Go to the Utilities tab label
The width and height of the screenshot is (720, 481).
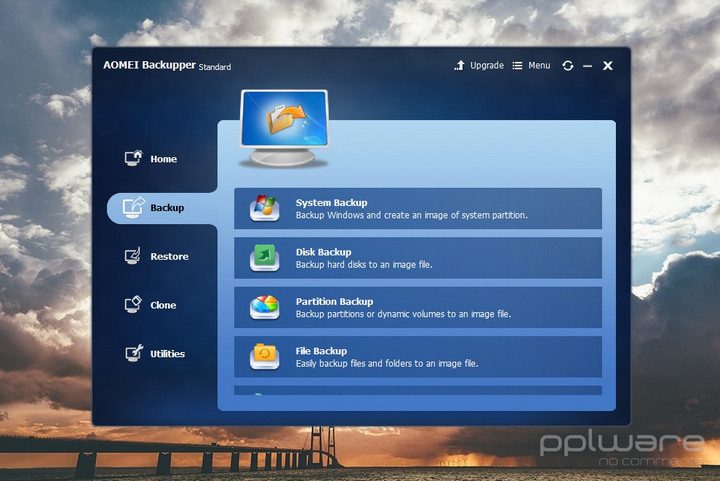167,354
